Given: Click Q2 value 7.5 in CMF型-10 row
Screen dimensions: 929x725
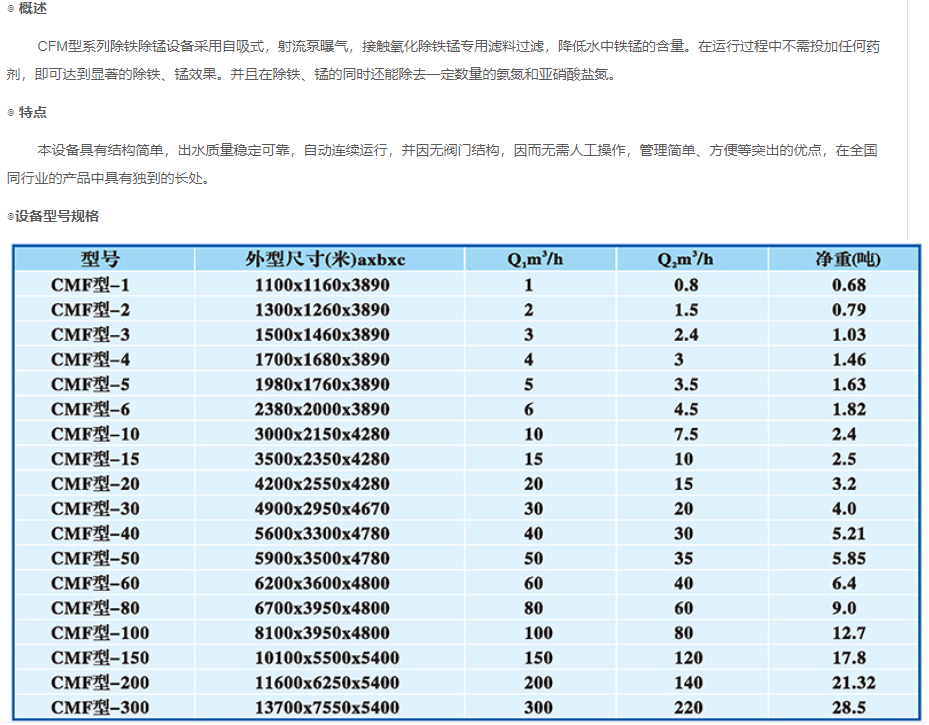Looking at the screenshot, I should (686, 434).
